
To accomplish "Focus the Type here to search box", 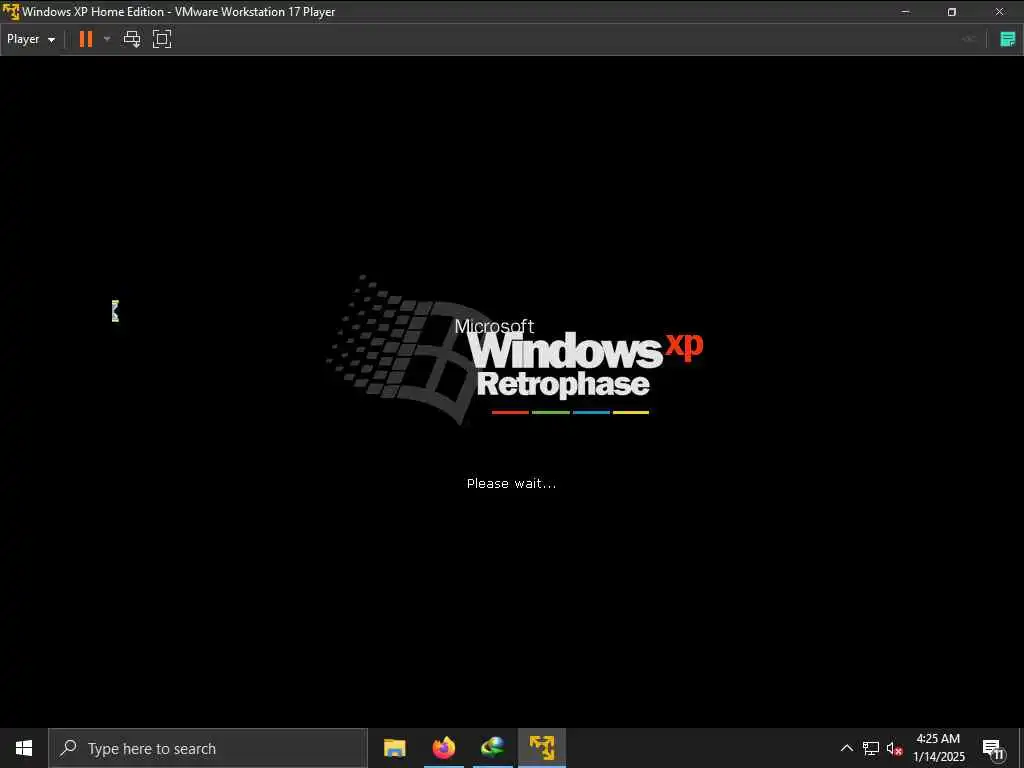I will [x=208, y=748].
